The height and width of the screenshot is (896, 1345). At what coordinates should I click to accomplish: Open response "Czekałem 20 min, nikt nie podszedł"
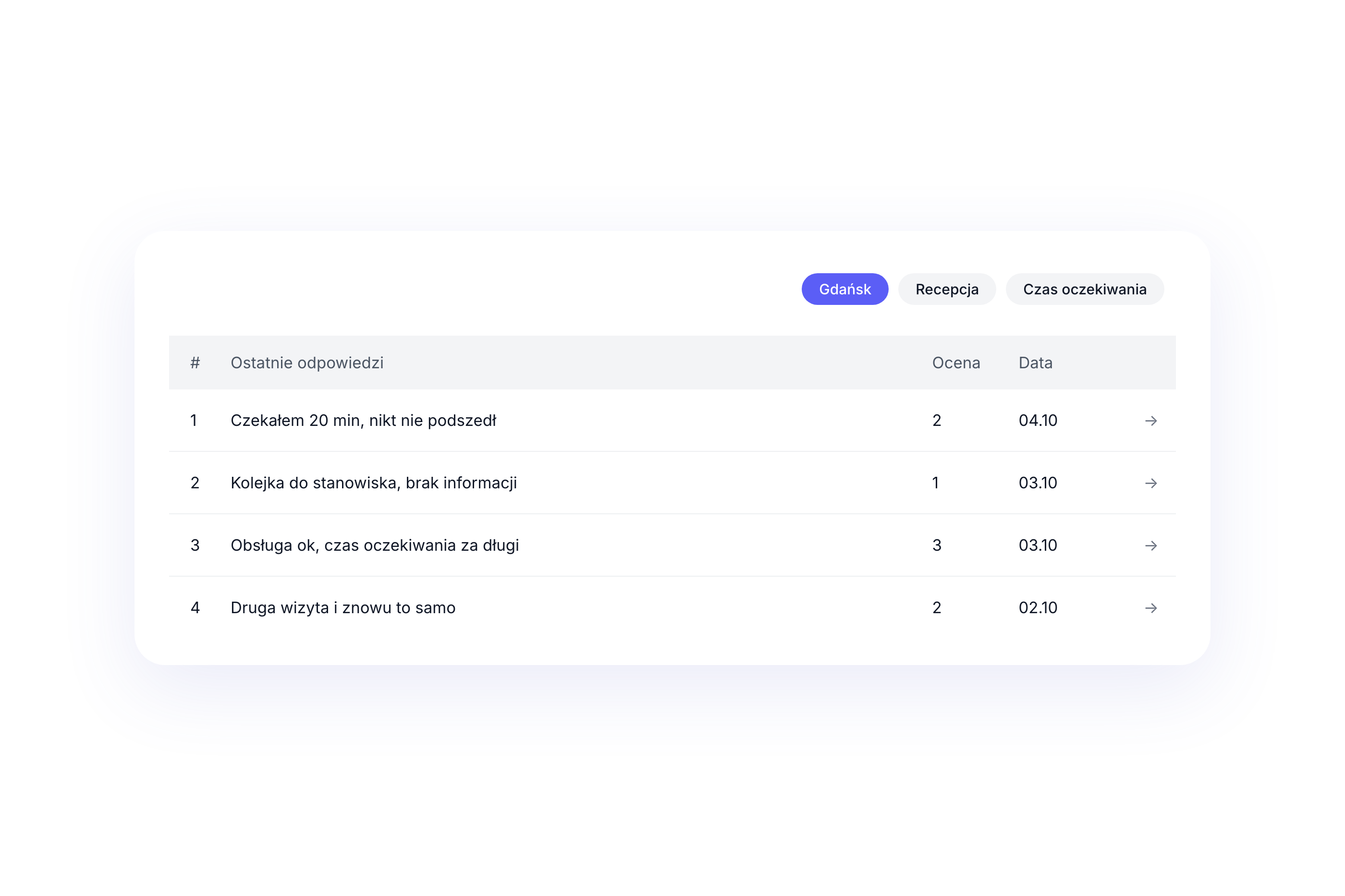(363, 421)
